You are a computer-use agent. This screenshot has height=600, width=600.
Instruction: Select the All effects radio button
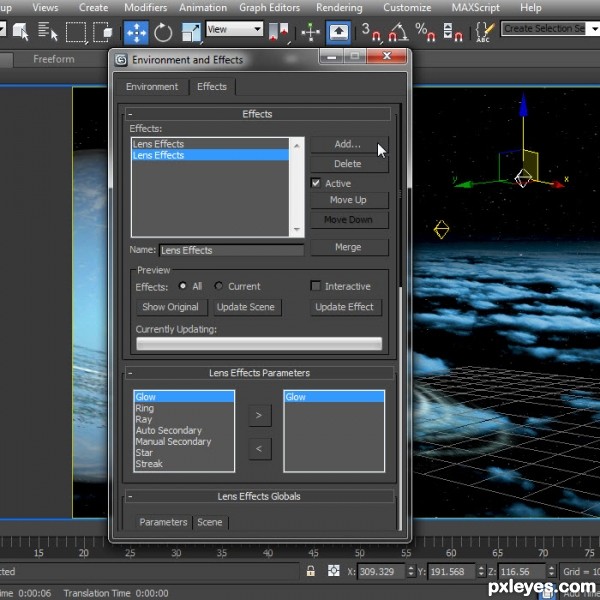(x=183, y=285)
